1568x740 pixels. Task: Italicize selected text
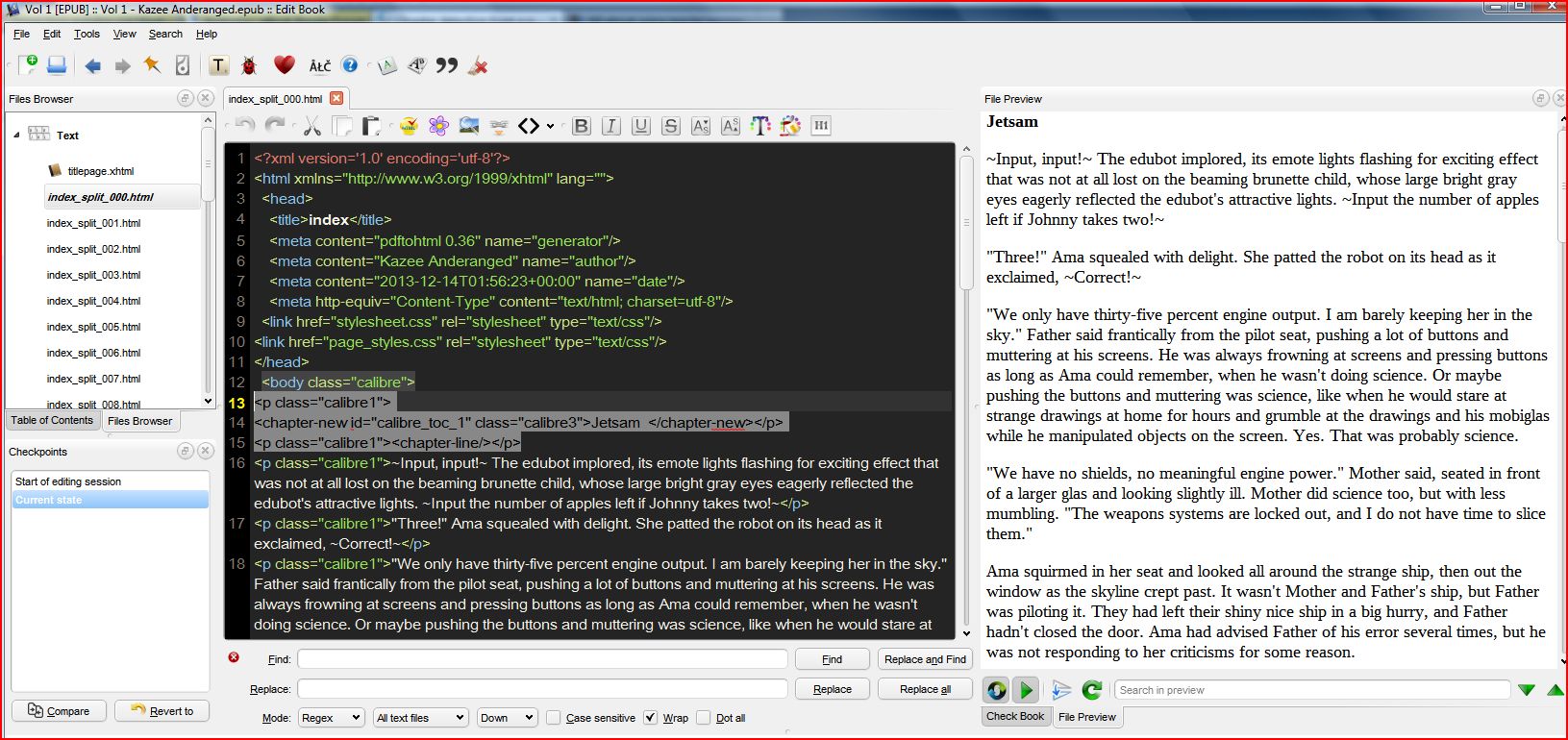[x=610, y=126]
